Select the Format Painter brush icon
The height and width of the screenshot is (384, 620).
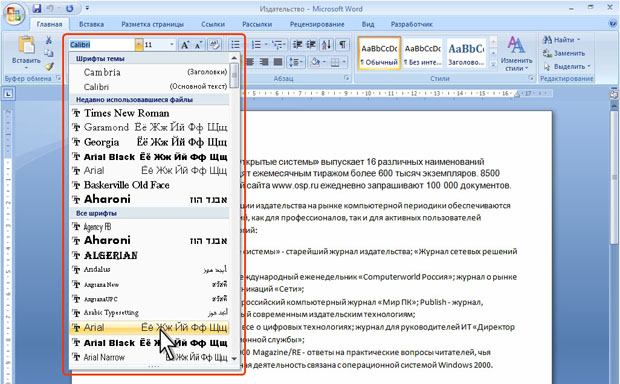pyautogui.click(x=49, y=66)
